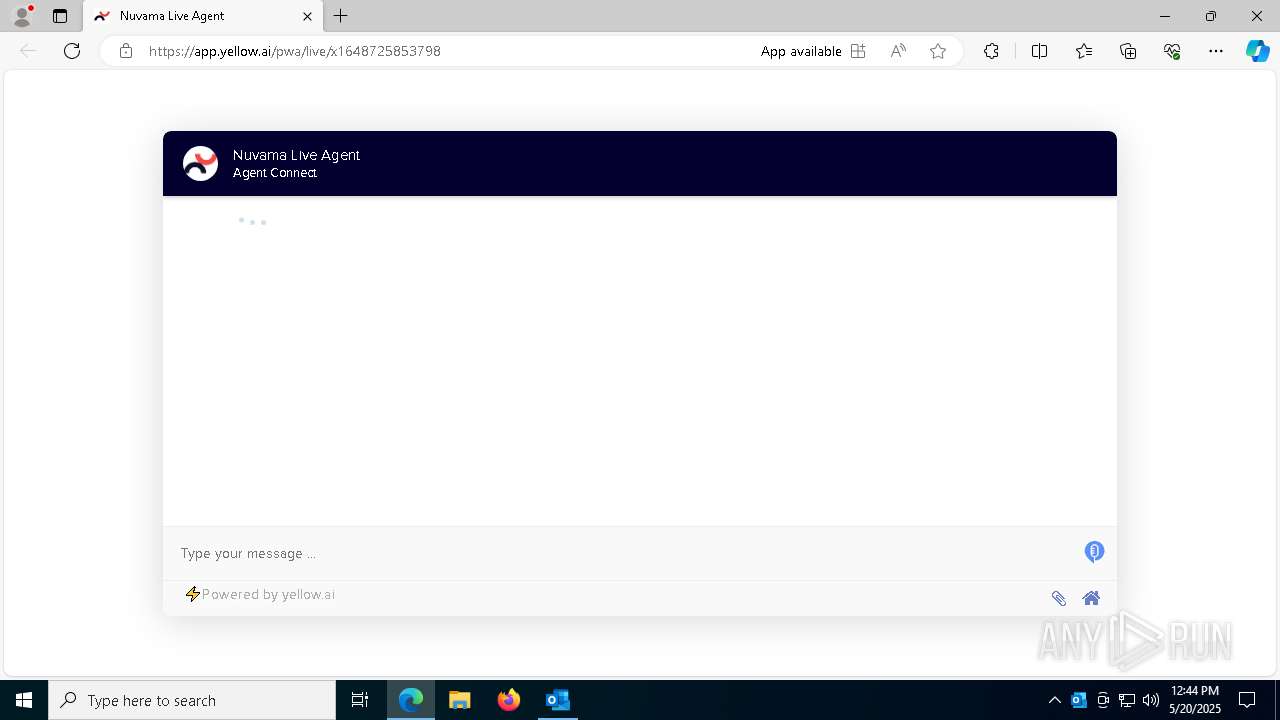Open the Windows Start menu

click(24, 700)
